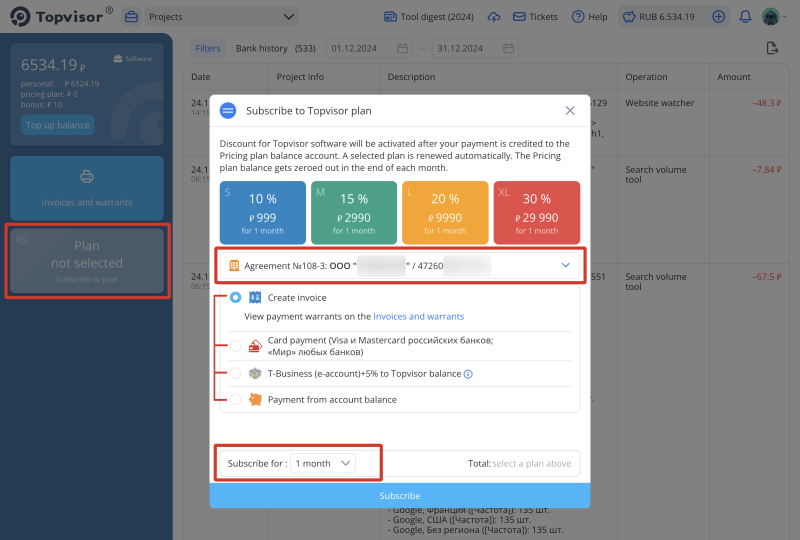Open Invoices and warrants sidebar card
Screen dimensions: 800x540
click(x=87, y=188)
